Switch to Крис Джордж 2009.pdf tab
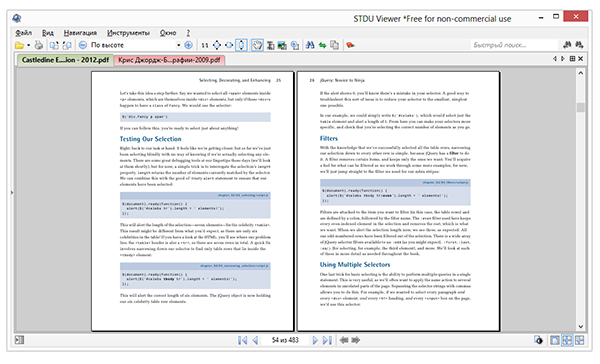 coord(169,60)
